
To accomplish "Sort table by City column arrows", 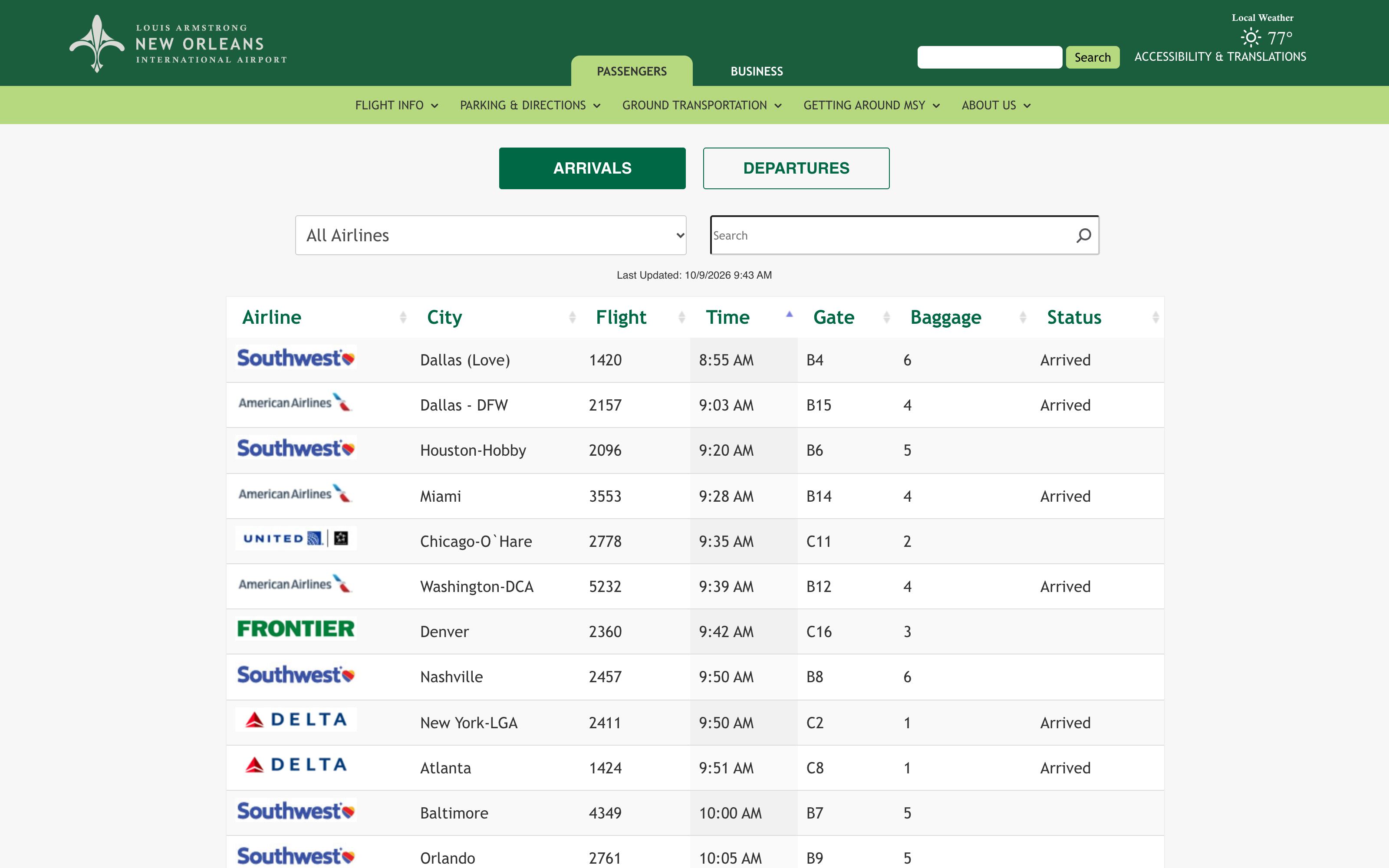I will 572,317.
